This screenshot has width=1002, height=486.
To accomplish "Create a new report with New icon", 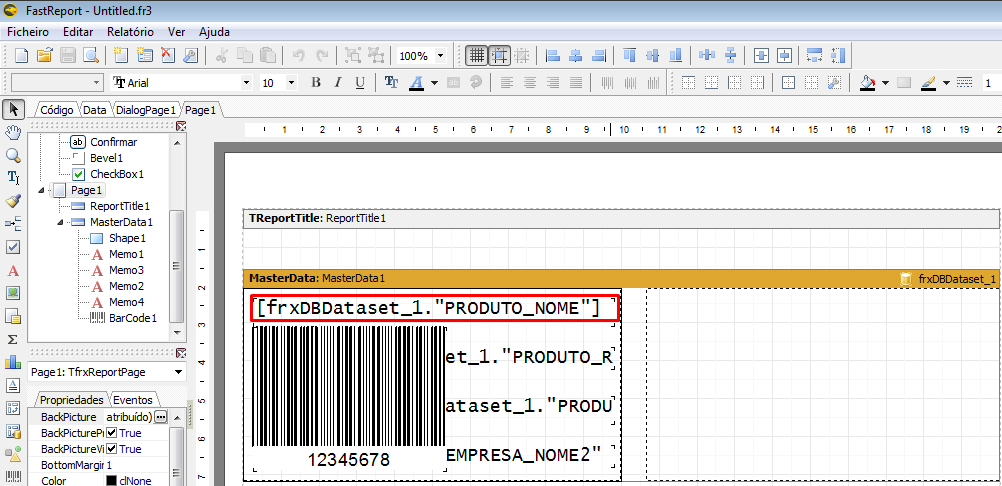I will [x=22, y=56].
